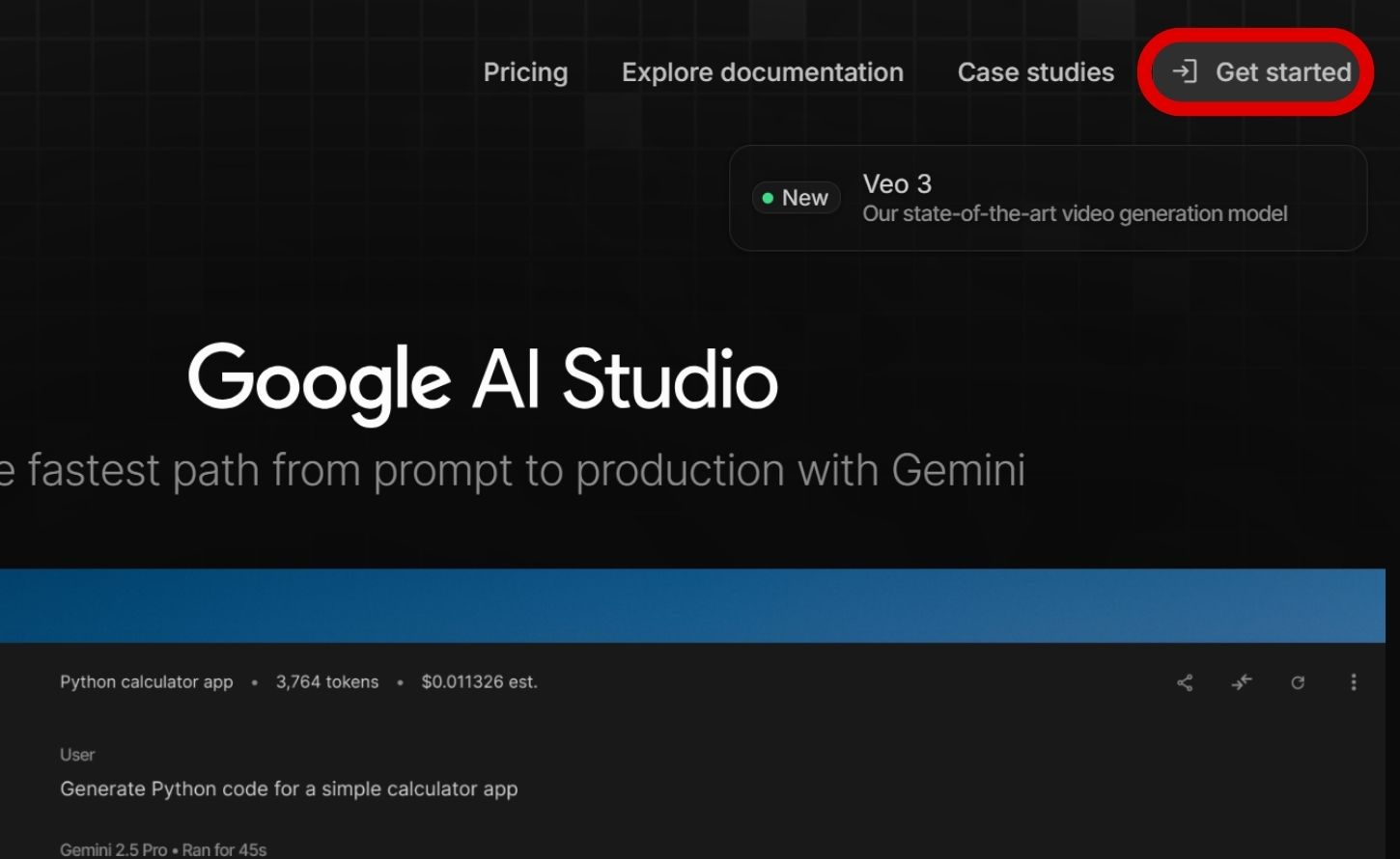Click the 3,764 tokens counter

coord(326,682)
